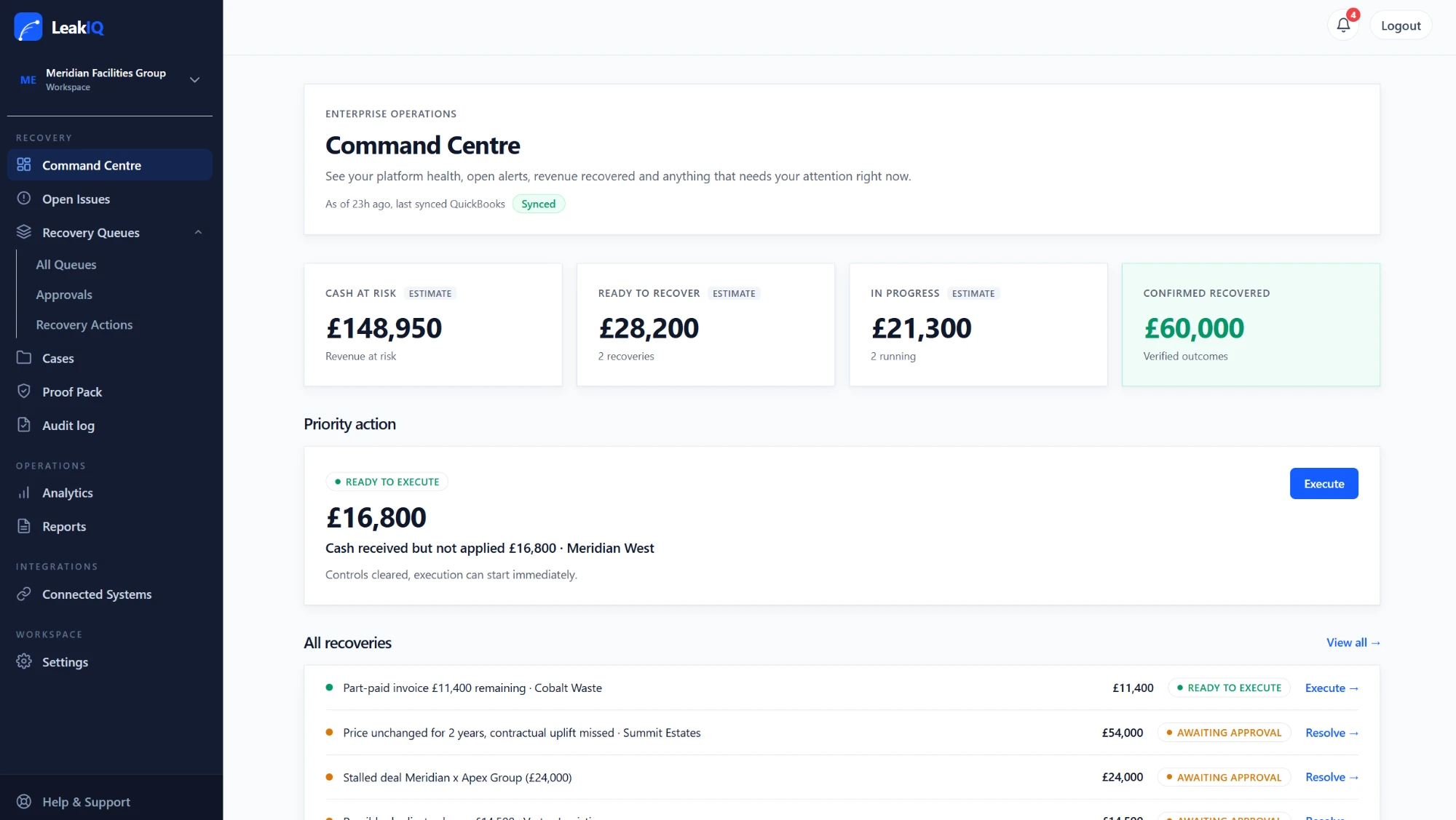Go to Approvals submenu item
Viewport: 1456px width, 820px height.
(x=64, y=295)
